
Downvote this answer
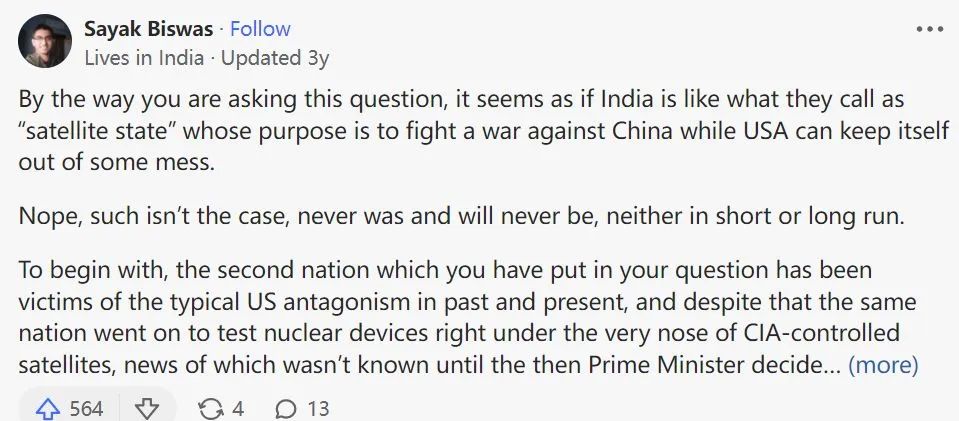146,408
